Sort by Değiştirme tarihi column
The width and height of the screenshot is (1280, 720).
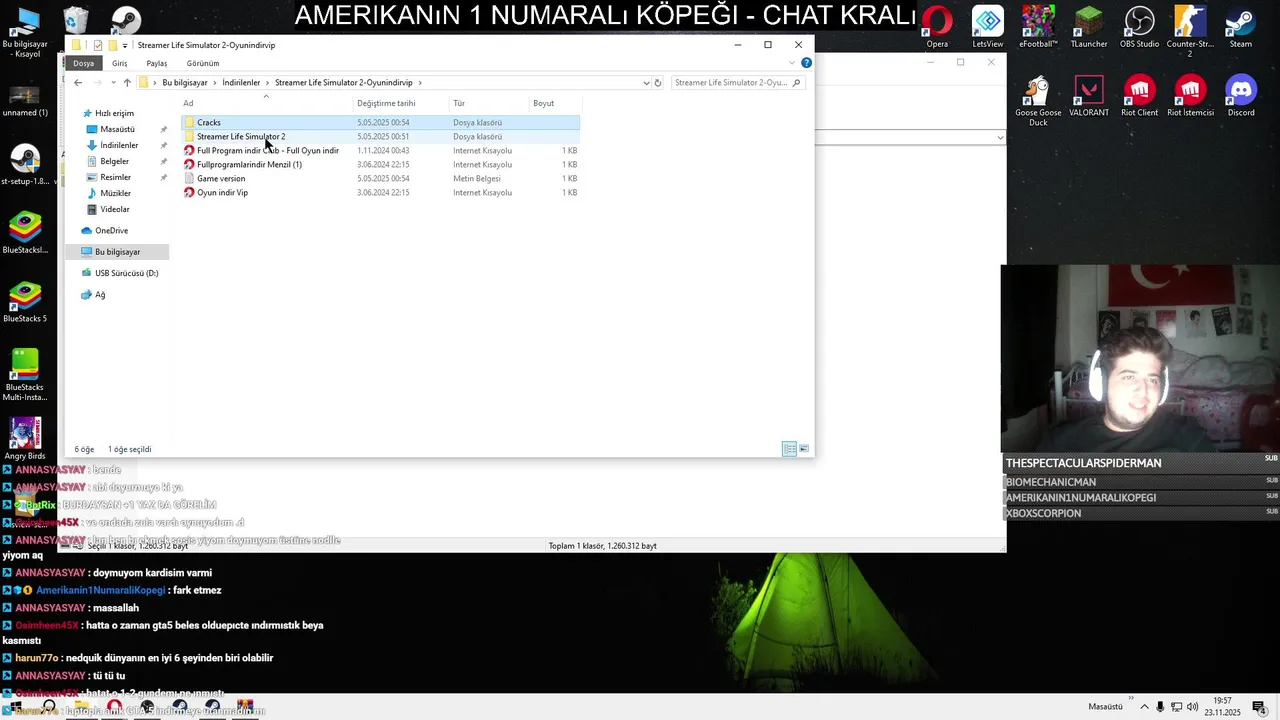401,103
